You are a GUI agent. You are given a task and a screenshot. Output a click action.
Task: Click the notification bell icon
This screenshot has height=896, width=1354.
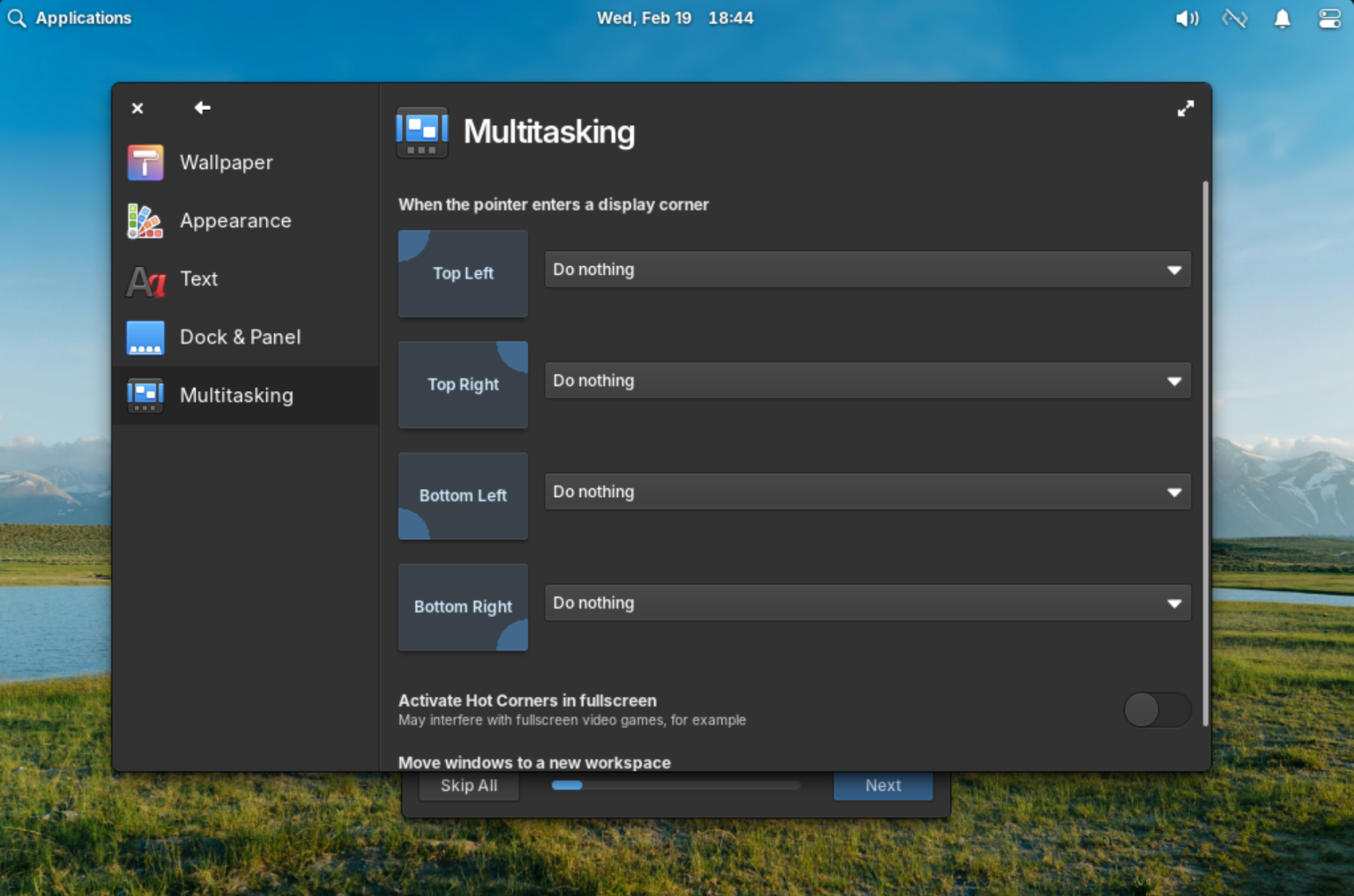coord(1283,18)
